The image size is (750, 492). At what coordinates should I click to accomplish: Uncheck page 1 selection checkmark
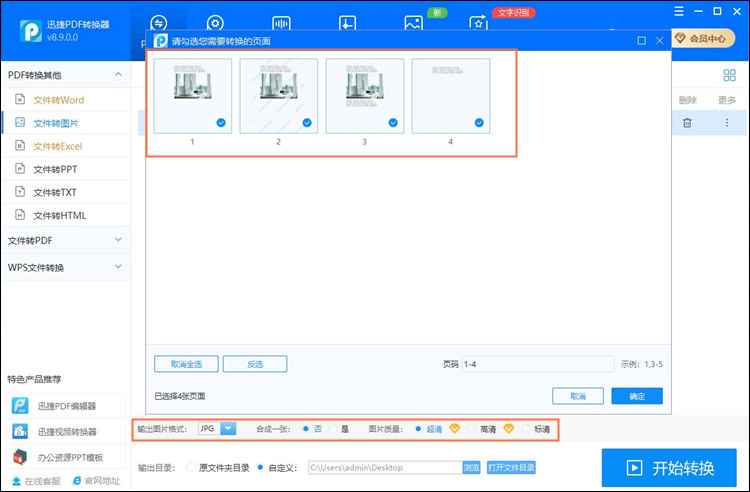click(x=221, y=123)
